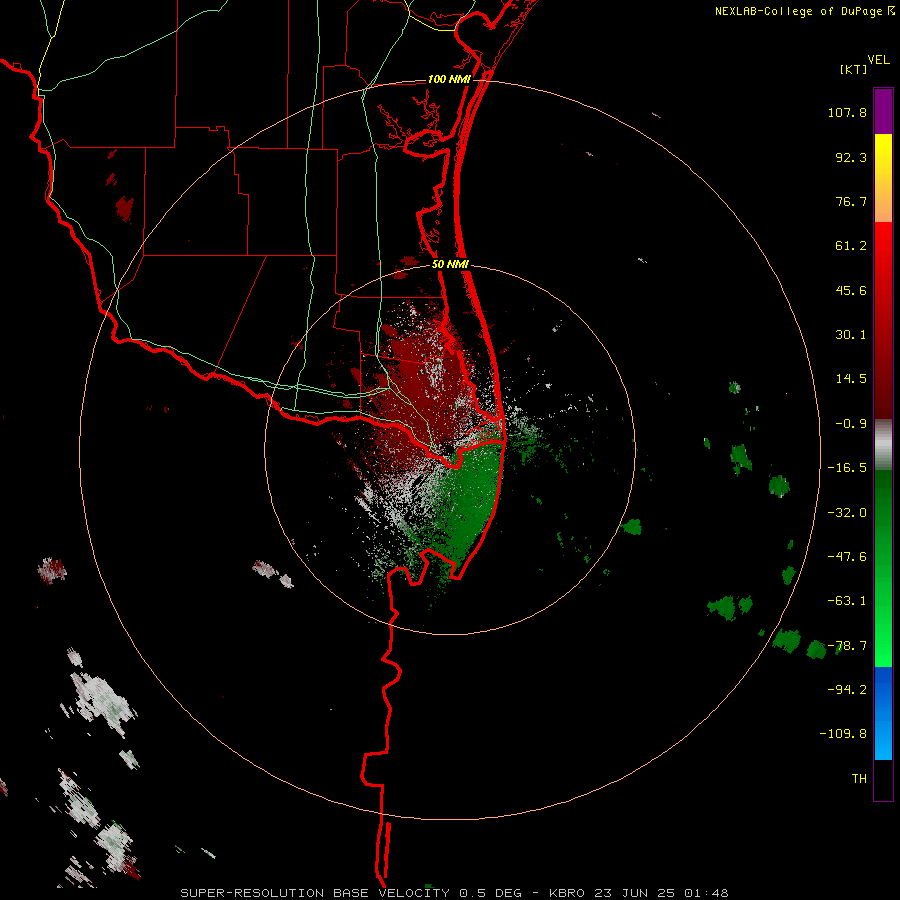This screenshot has height=900, width=900.
Task: Click the gray near-zero segment of the color bar
Action: 883,445
